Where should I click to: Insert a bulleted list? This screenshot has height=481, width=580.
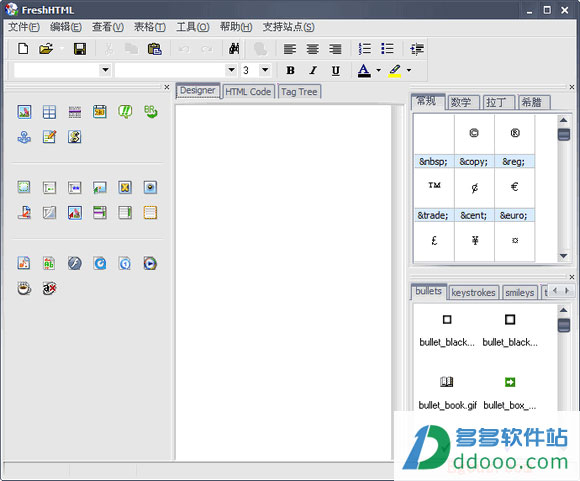click(x=387, y=48)
